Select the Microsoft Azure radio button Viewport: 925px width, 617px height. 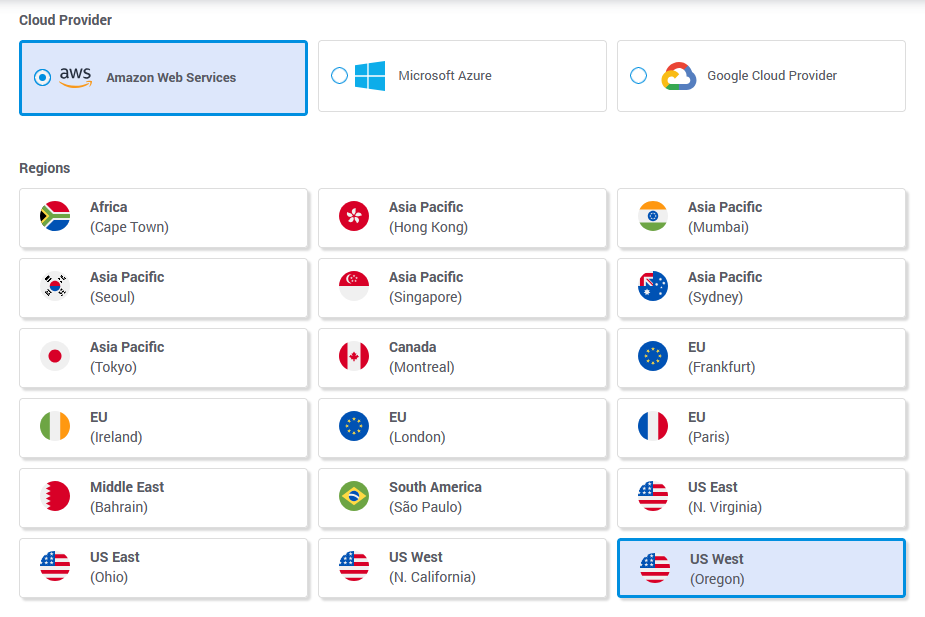[339, 76]
